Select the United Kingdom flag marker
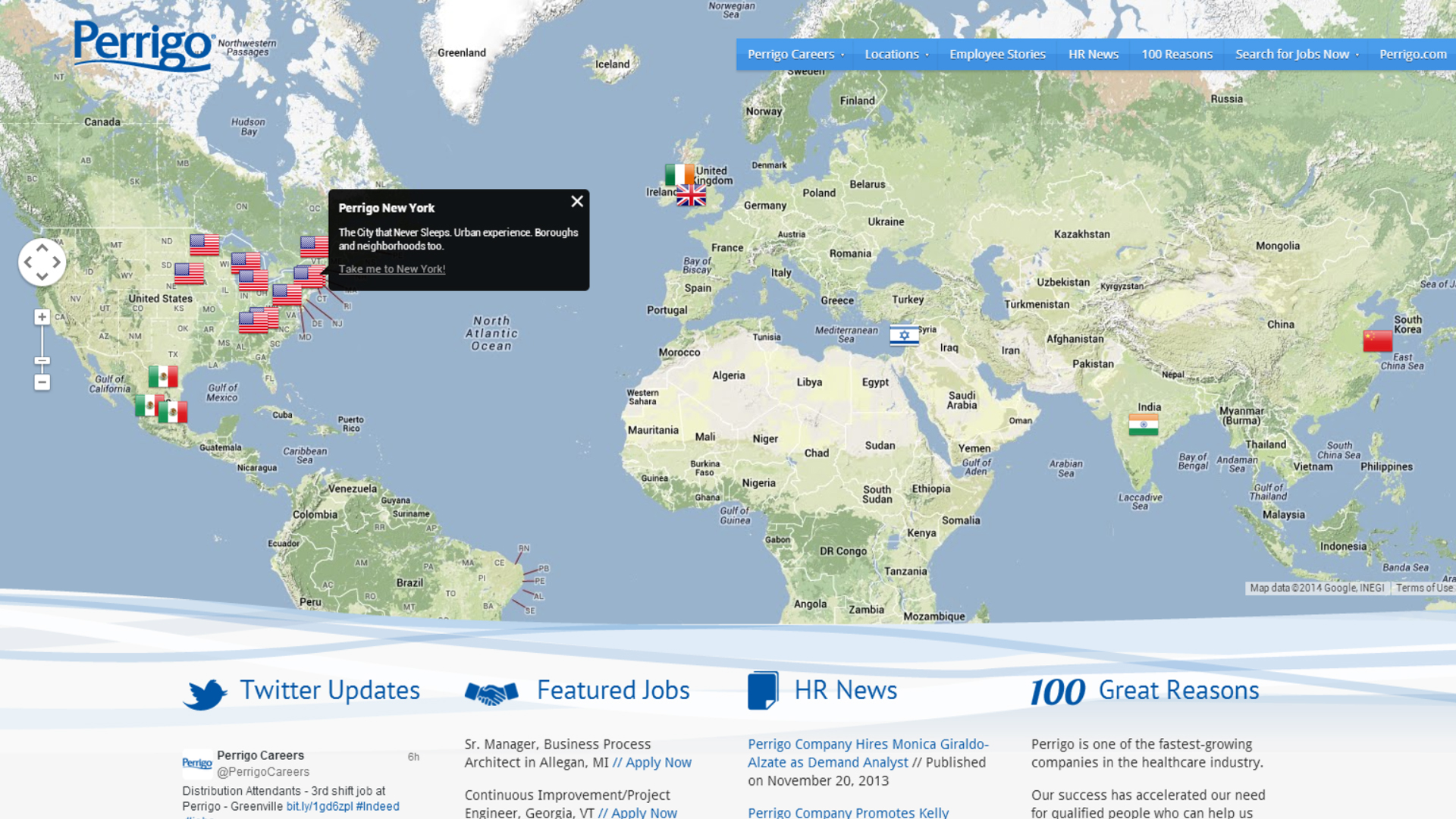Viewport: 1456px width, 819px height. pyautogui.click(x=692, y=196)
